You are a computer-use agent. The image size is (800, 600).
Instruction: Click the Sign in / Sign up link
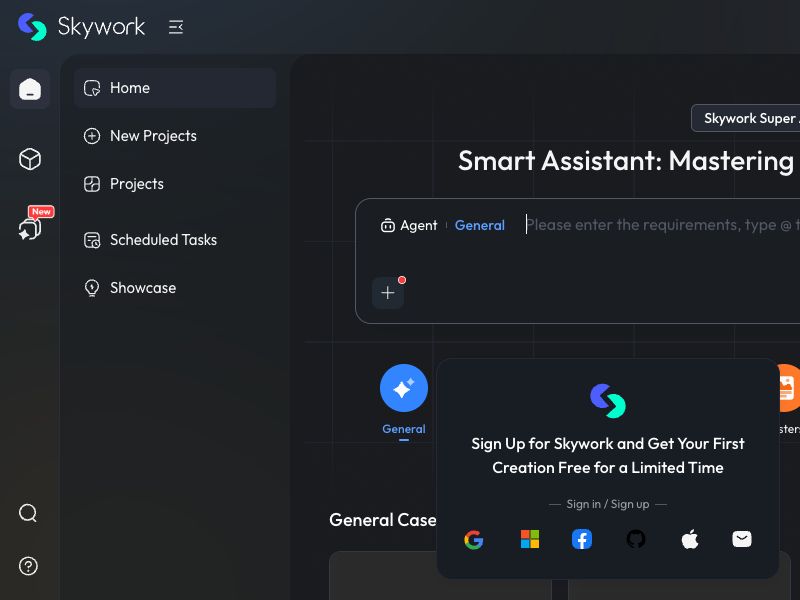(x=607, y=504)
